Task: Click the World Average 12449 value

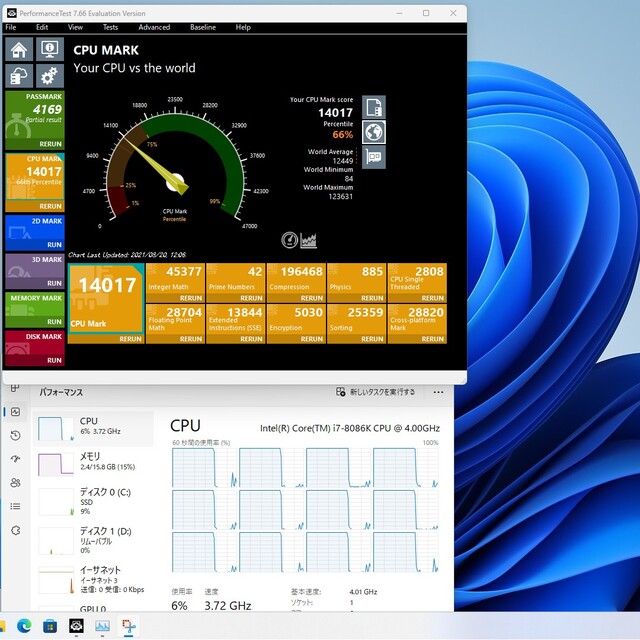Action: click(x=342, y=161)
